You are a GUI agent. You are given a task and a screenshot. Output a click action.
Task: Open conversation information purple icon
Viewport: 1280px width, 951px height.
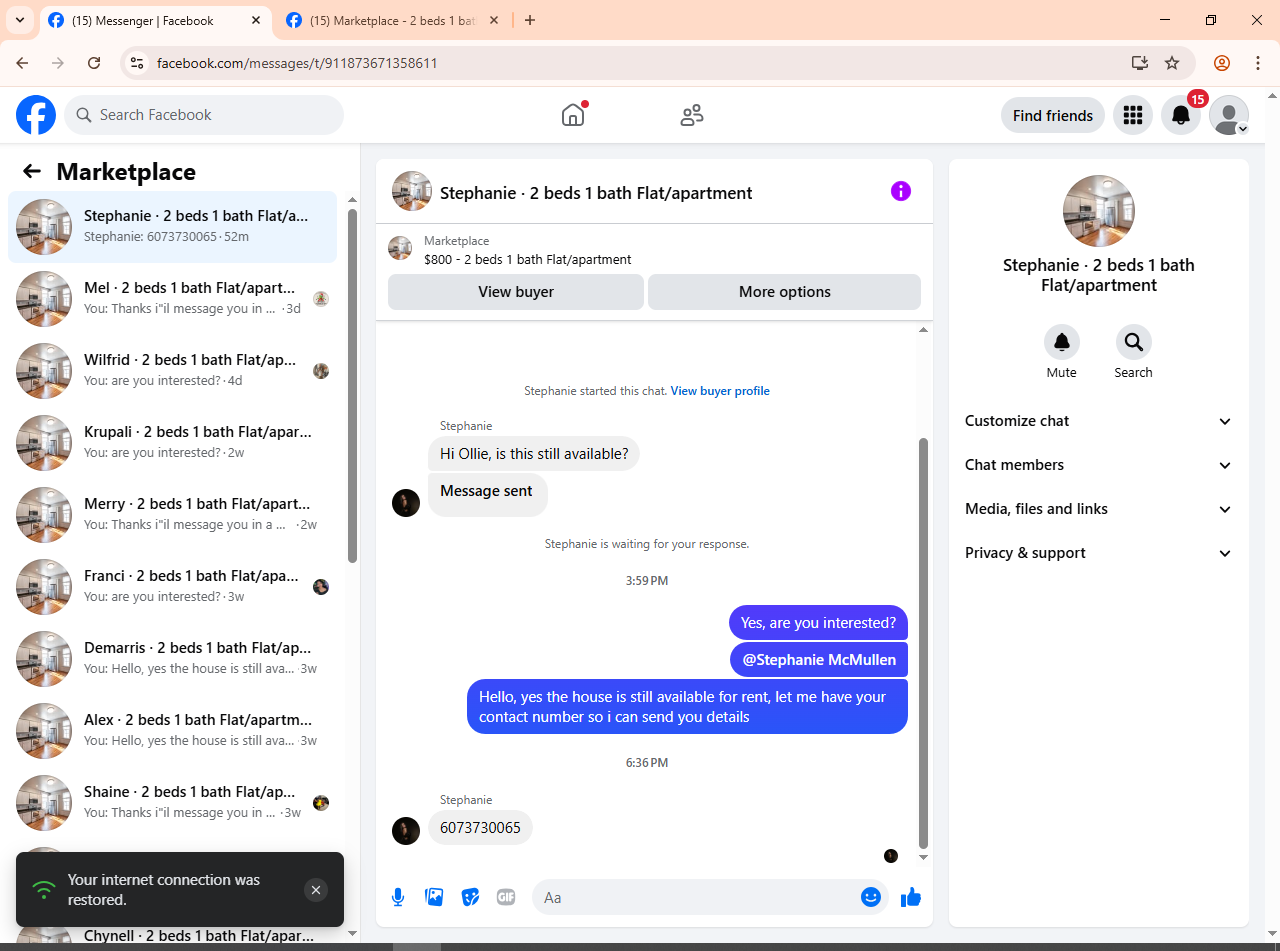901,191
